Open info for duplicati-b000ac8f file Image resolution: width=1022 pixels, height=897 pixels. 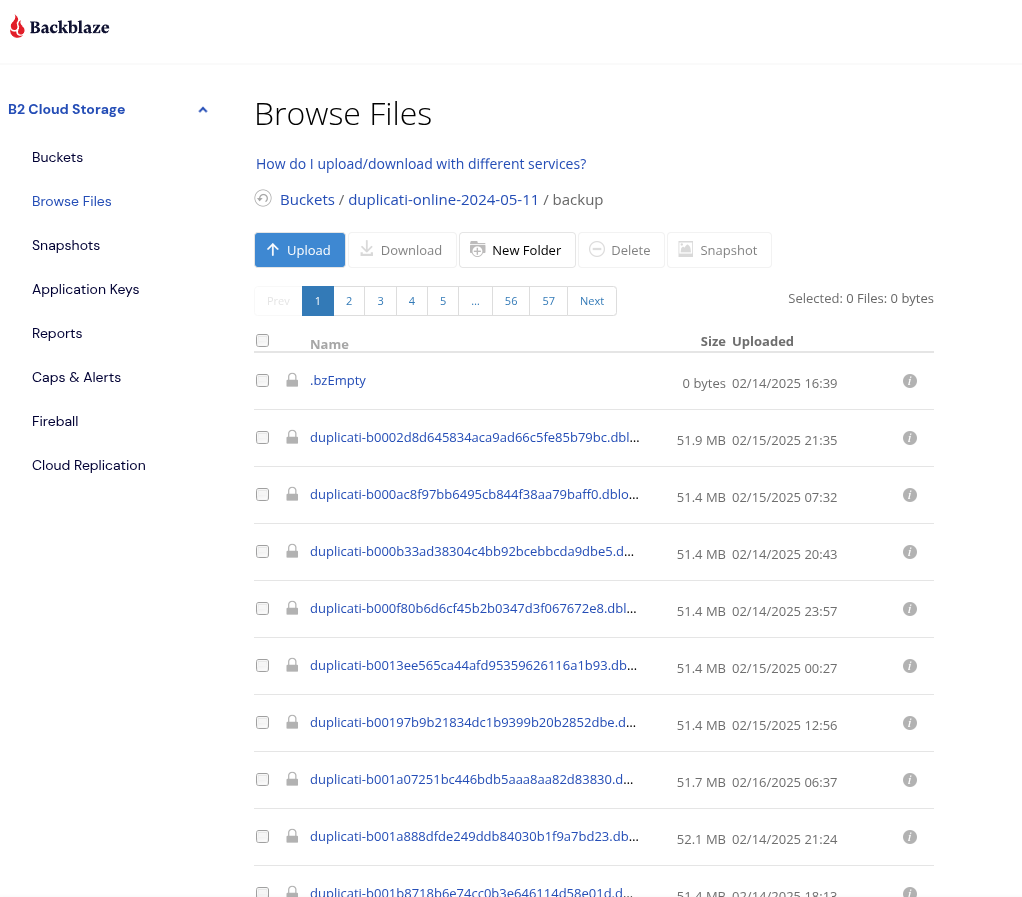[910, 495]
